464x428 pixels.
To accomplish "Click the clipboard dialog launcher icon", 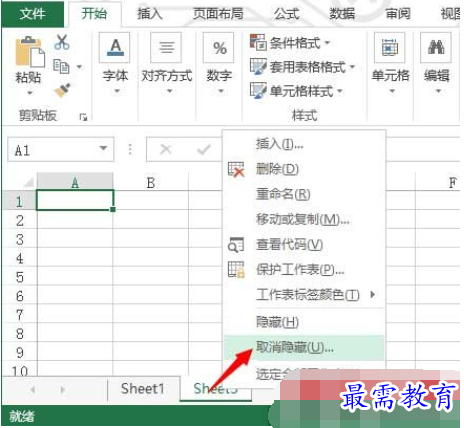I will click(83, 117).
